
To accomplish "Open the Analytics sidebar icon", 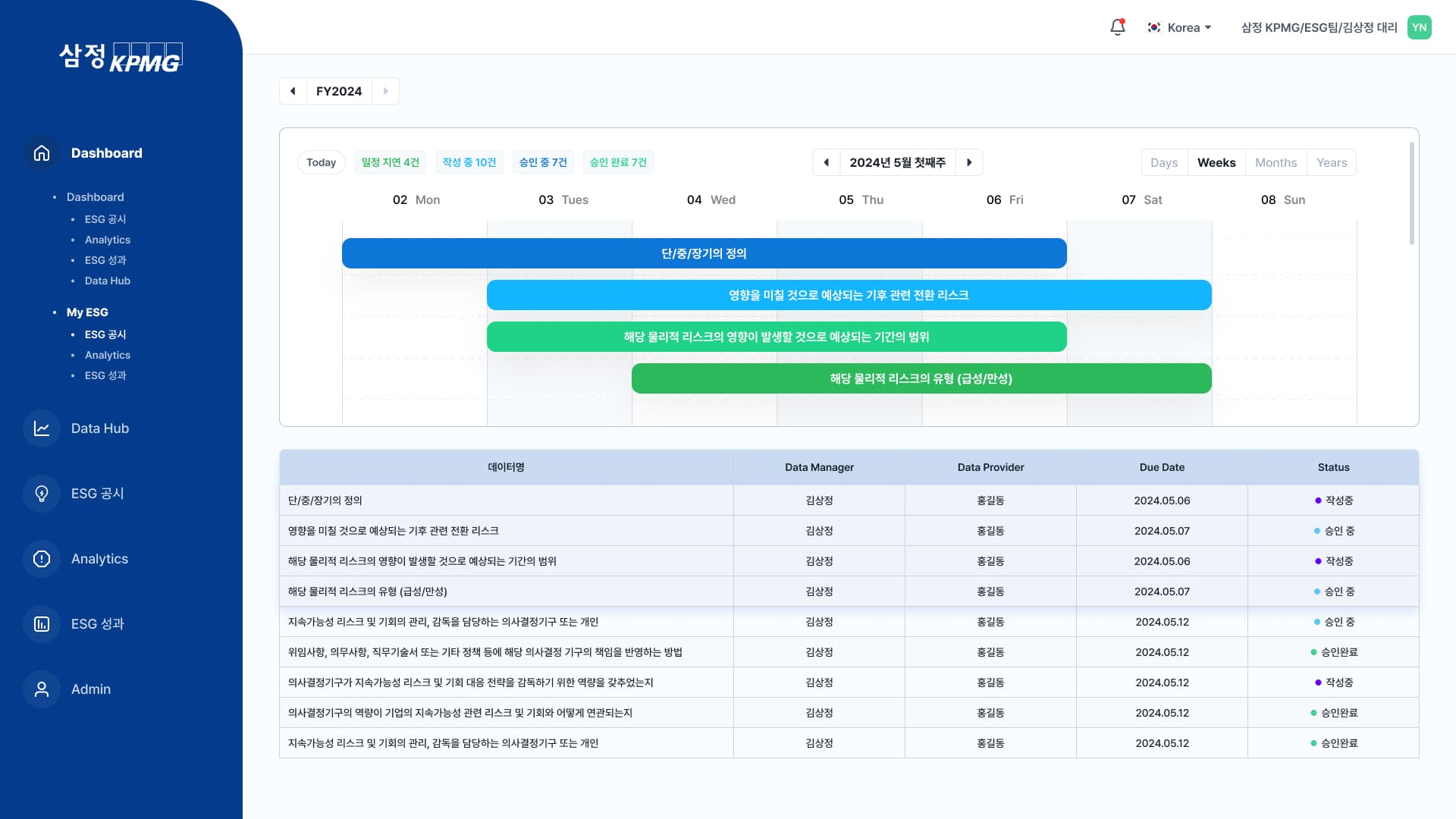I will [x=42, y=559].
